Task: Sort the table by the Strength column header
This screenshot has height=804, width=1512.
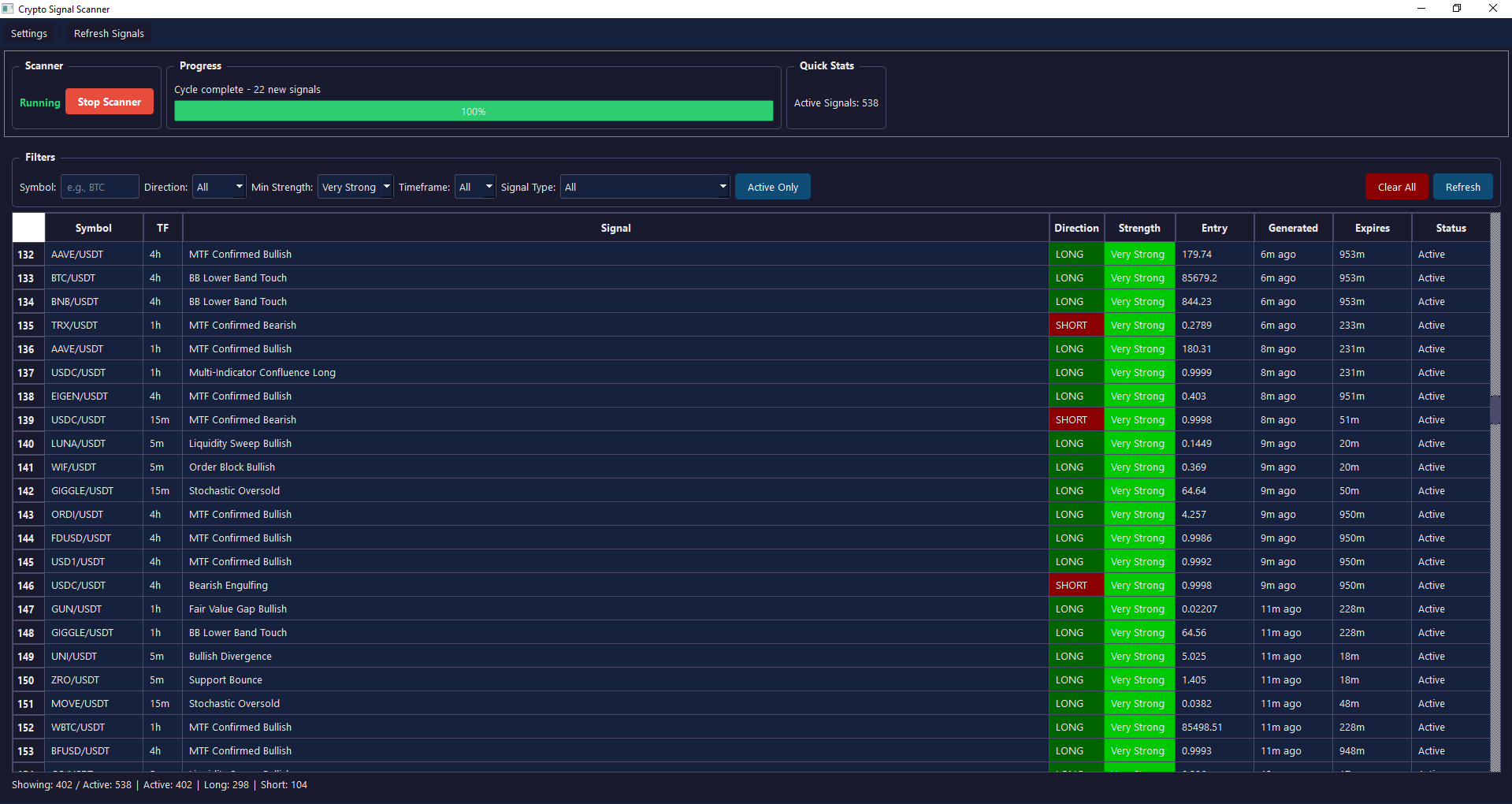Action: click(1139, 228)
